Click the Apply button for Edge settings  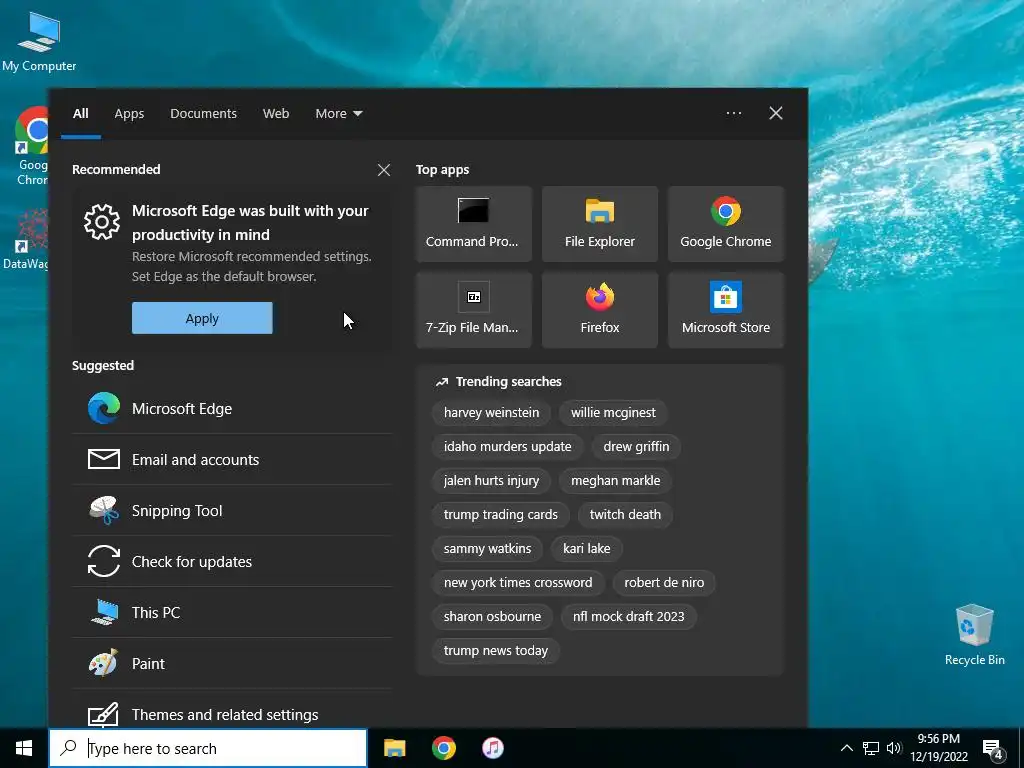(202, 318)
